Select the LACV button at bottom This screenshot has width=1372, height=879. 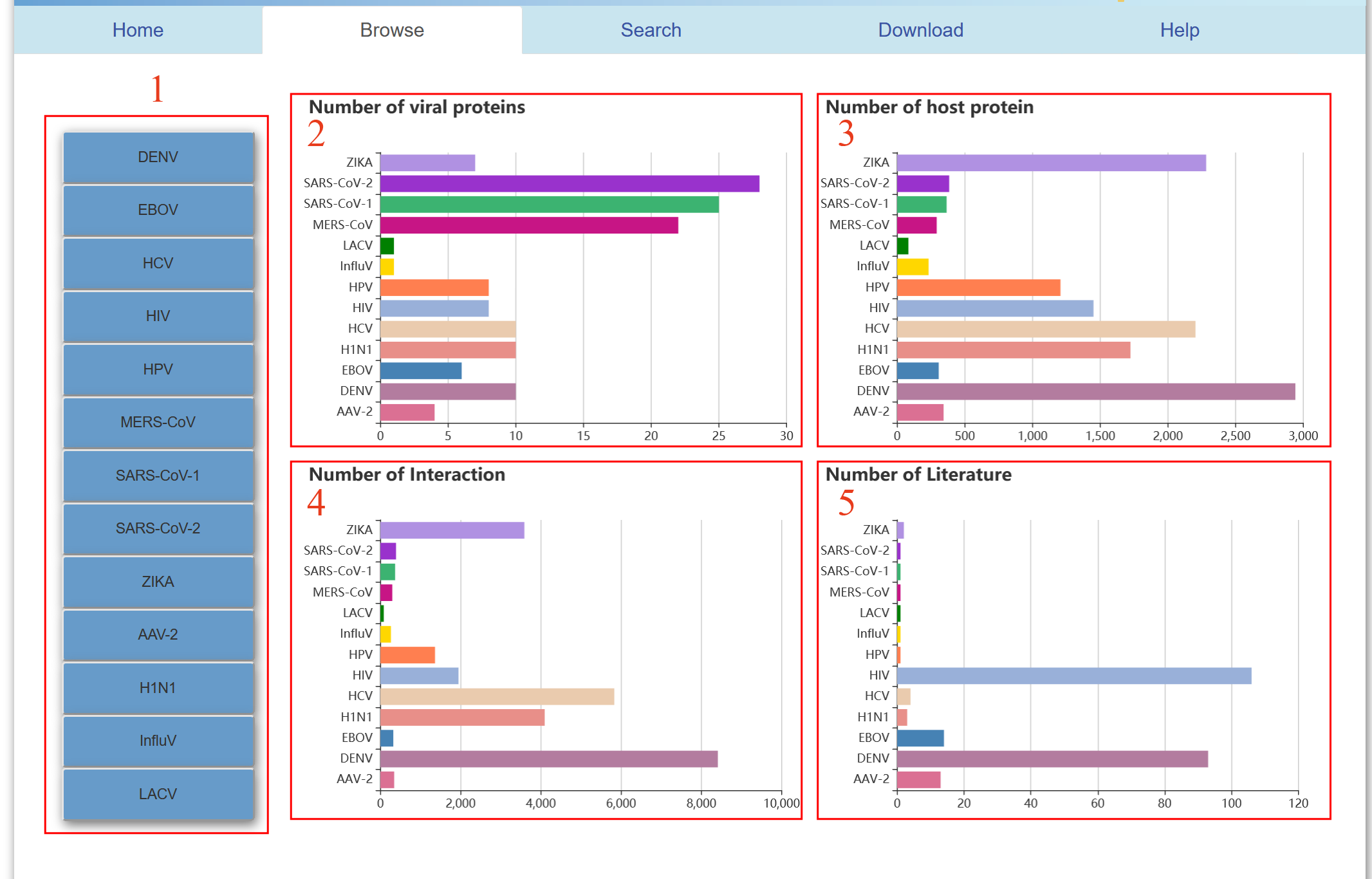tap(158, 794)
